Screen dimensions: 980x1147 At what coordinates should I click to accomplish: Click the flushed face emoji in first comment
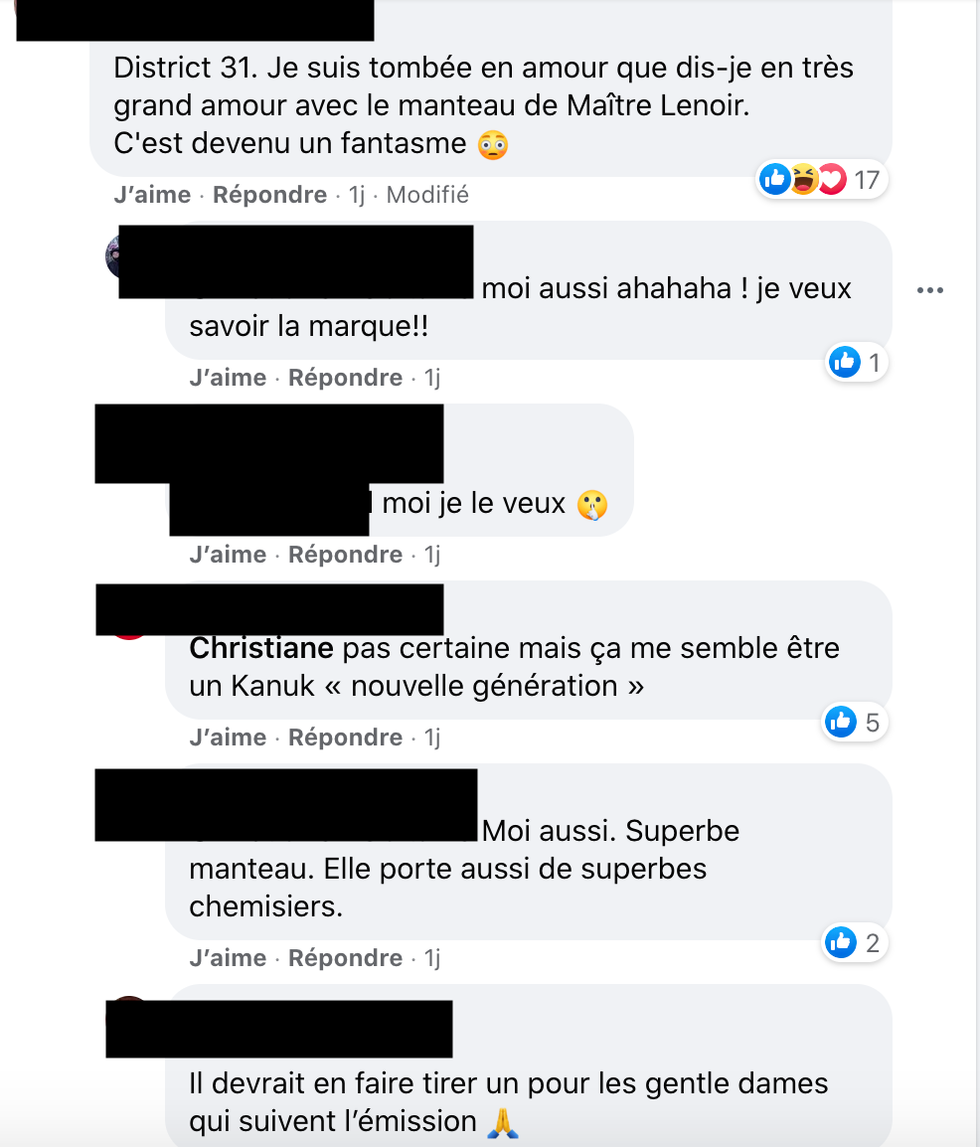(x=492, y=145)
